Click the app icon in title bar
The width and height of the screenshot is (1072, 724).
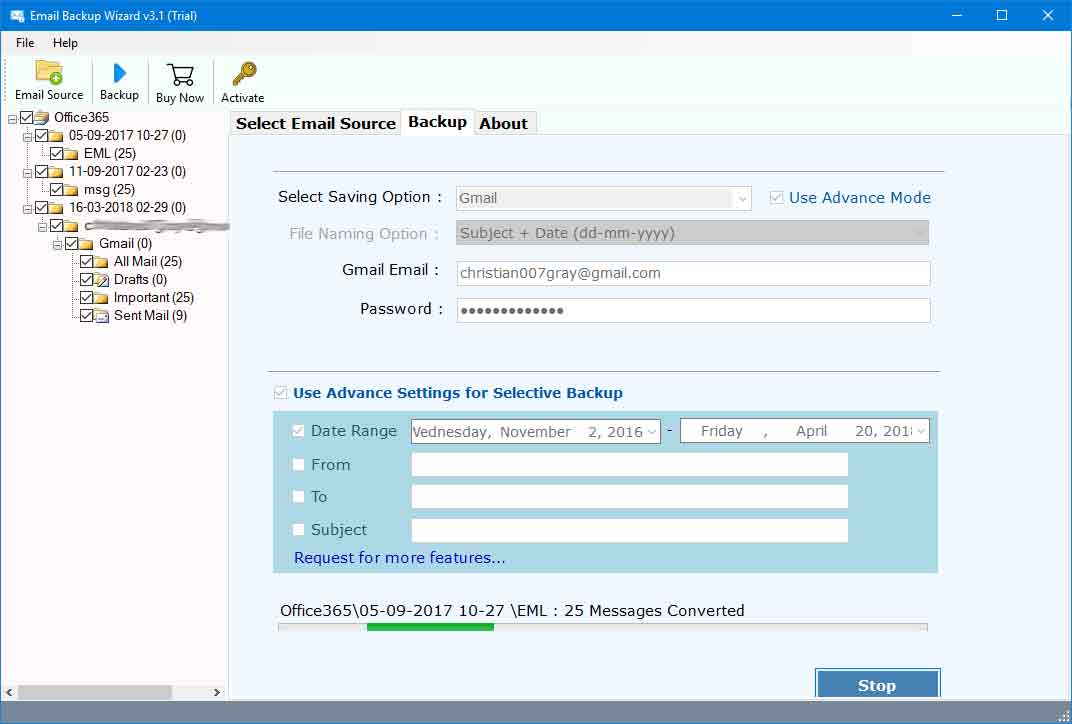[17, 15]
